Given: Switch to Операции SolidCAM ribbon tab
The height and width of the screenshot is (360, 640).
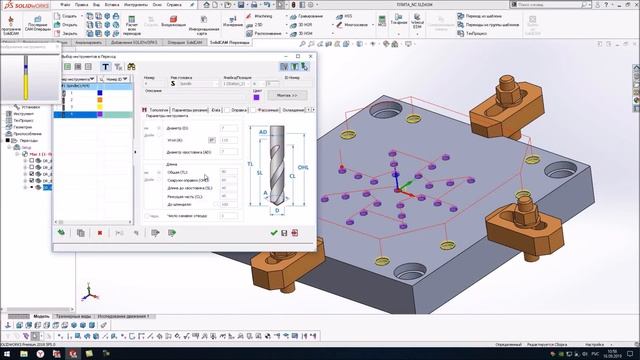Looking at the screenshot, I should point(184,42).
